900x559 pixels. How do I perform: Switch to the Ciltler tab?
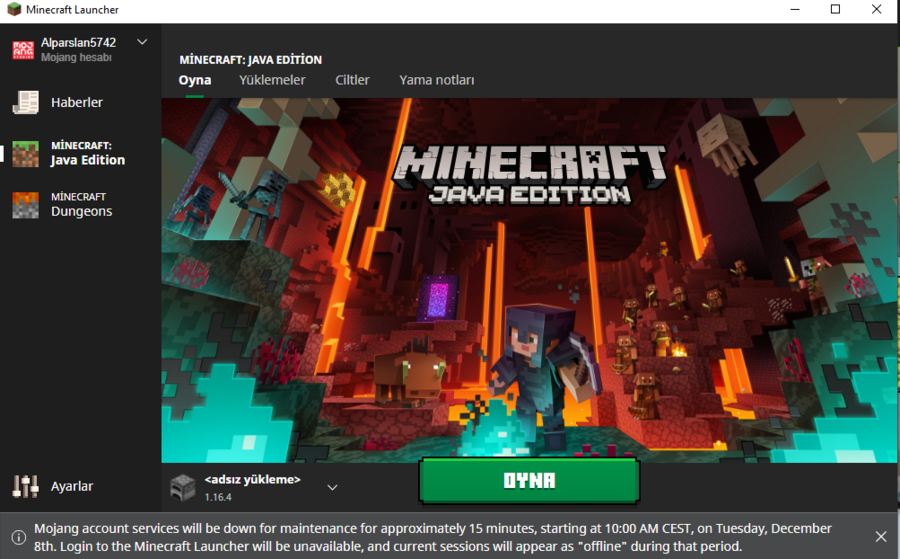352,80
